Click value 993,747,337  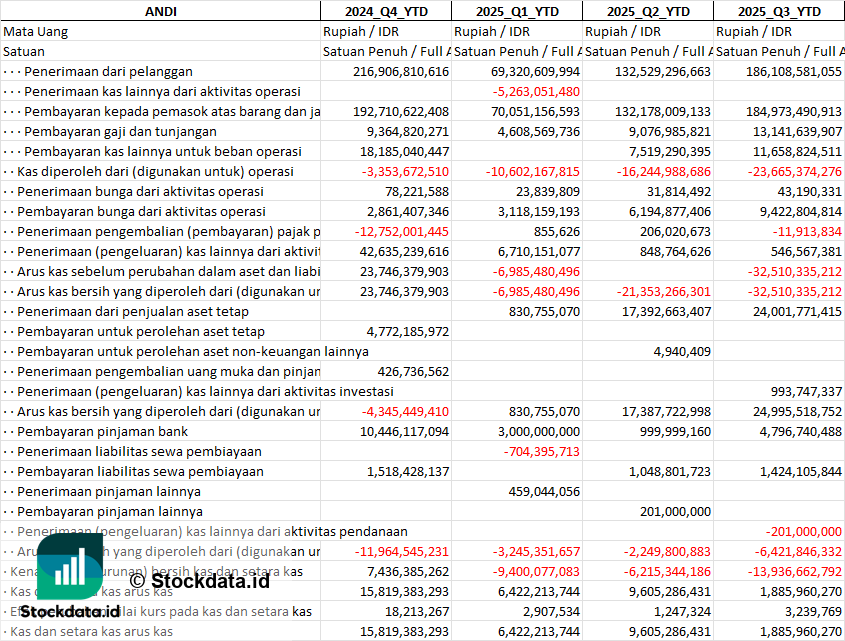(806, 391)
